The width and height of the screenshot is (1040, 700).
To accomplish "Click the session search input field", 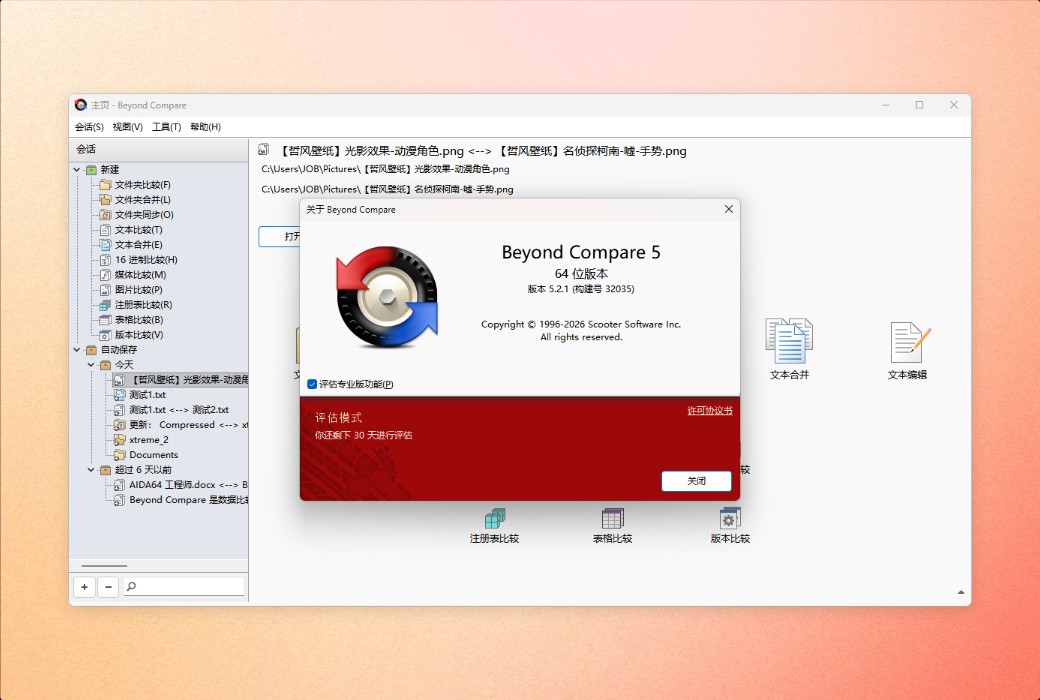I will tap(184, 587).
